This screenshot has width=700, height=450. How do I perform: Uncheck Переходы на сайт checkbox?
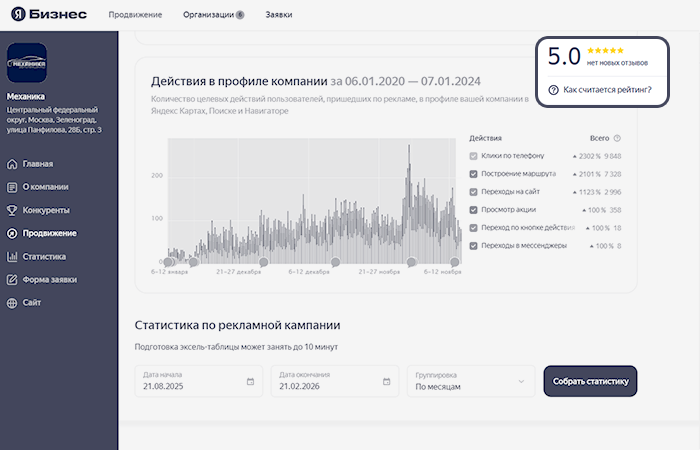(473, 192)
